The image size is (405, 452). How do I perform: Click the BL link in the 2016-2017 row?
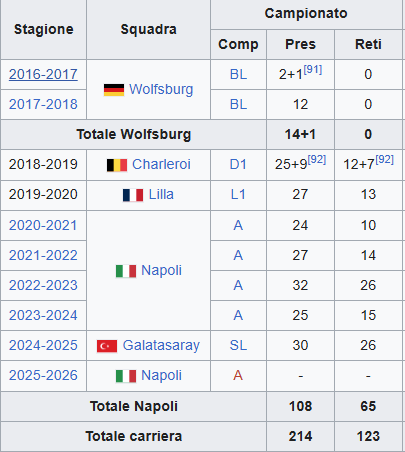click(x=238, y=74)
